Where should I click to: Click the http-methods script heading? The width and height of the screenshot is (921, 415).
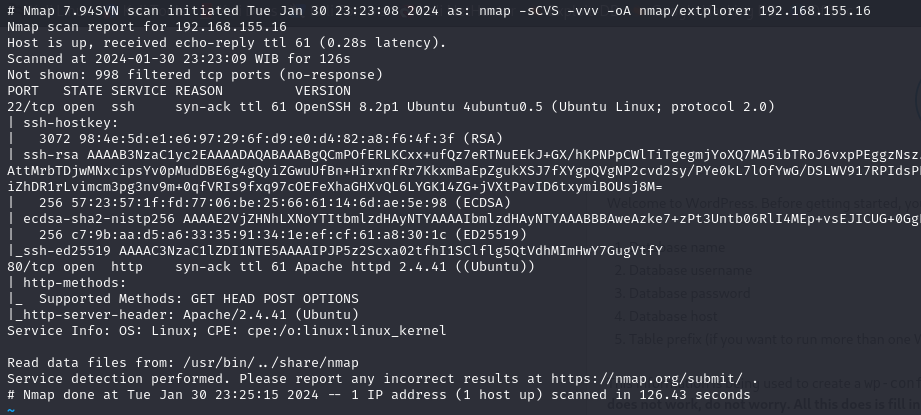(x=67, y=283)
